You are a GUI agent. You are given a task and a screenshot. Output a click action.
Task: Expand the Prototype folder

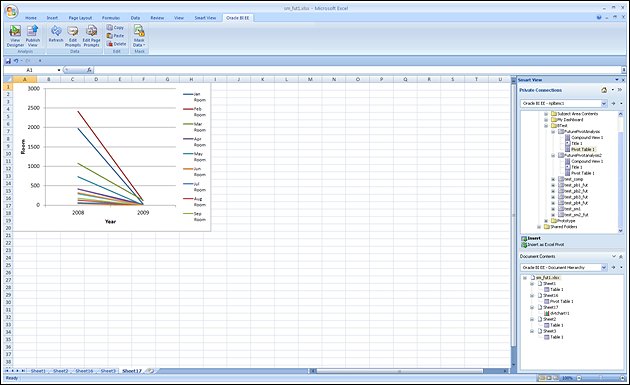(x=546, y=221)
